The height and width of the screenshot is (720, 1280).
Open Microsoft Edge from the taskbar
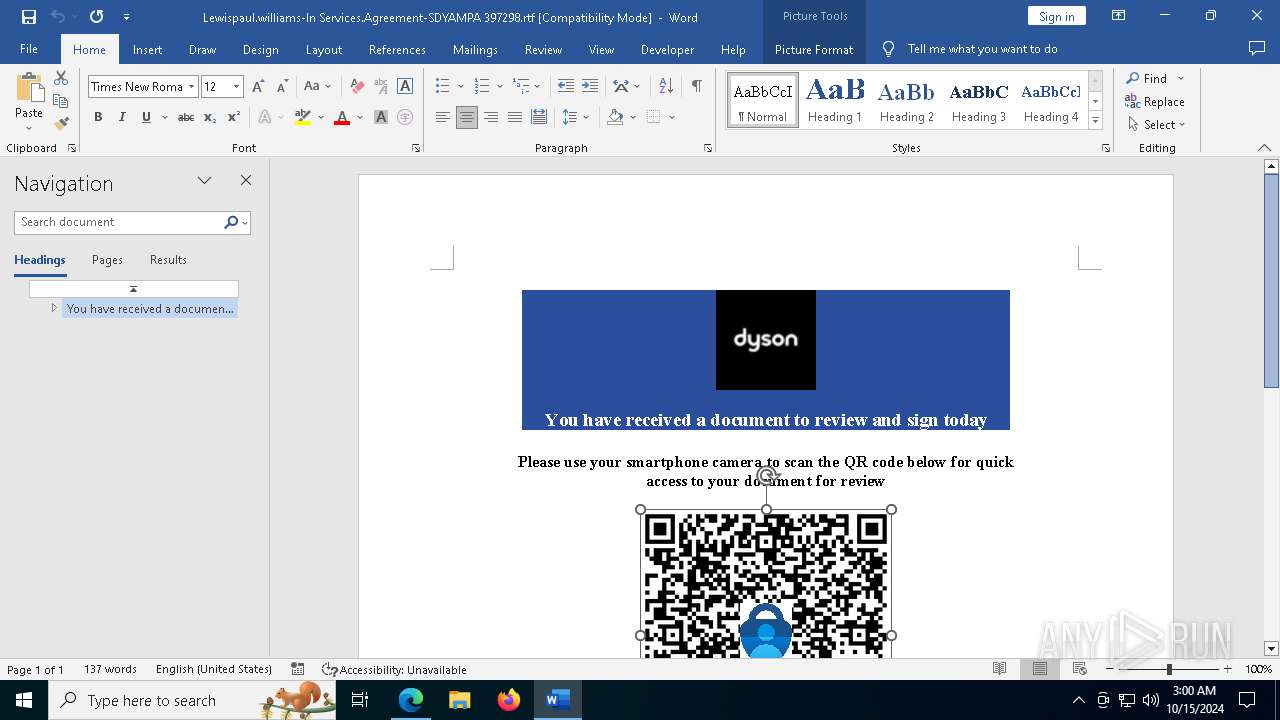(x=411, y=700)
